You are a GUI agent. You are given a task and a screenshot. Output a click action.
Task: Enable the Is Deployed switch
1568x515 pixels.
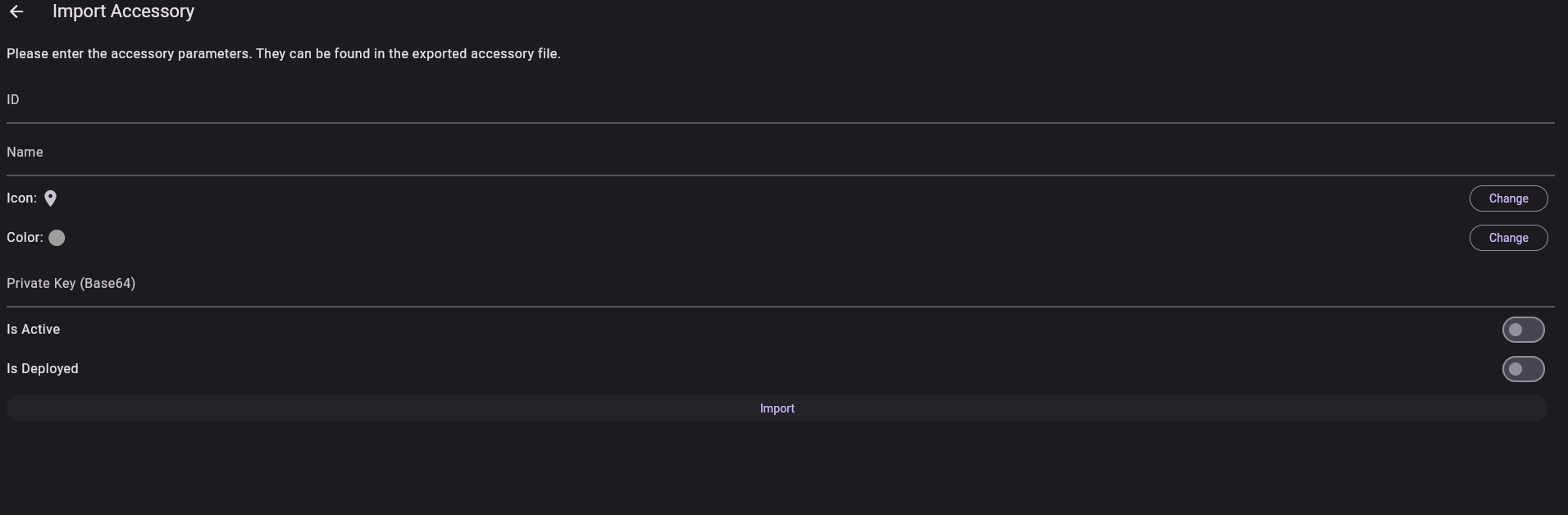1523,369
